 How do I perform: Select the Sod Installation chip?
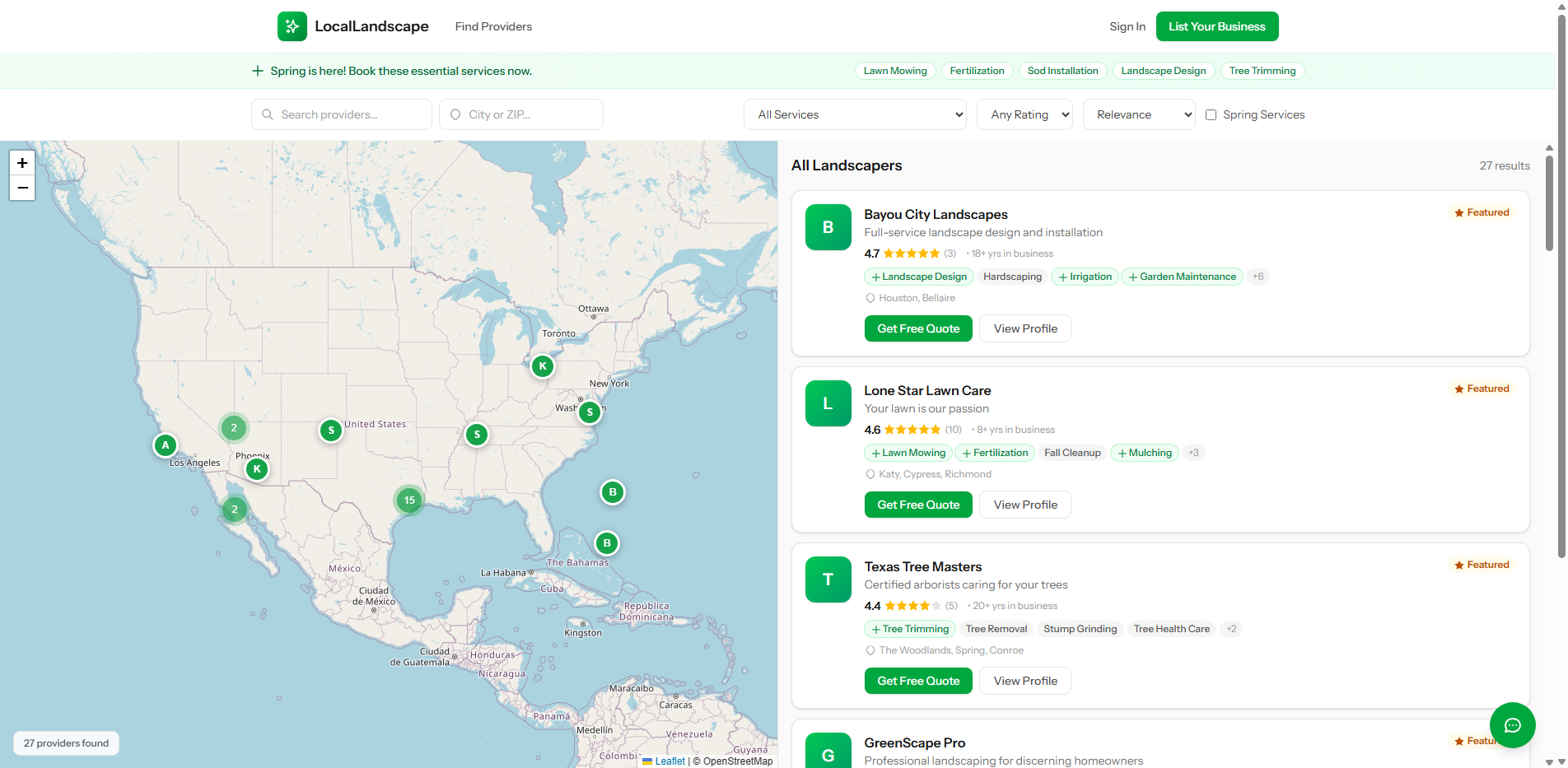[x=1062, y=71]
